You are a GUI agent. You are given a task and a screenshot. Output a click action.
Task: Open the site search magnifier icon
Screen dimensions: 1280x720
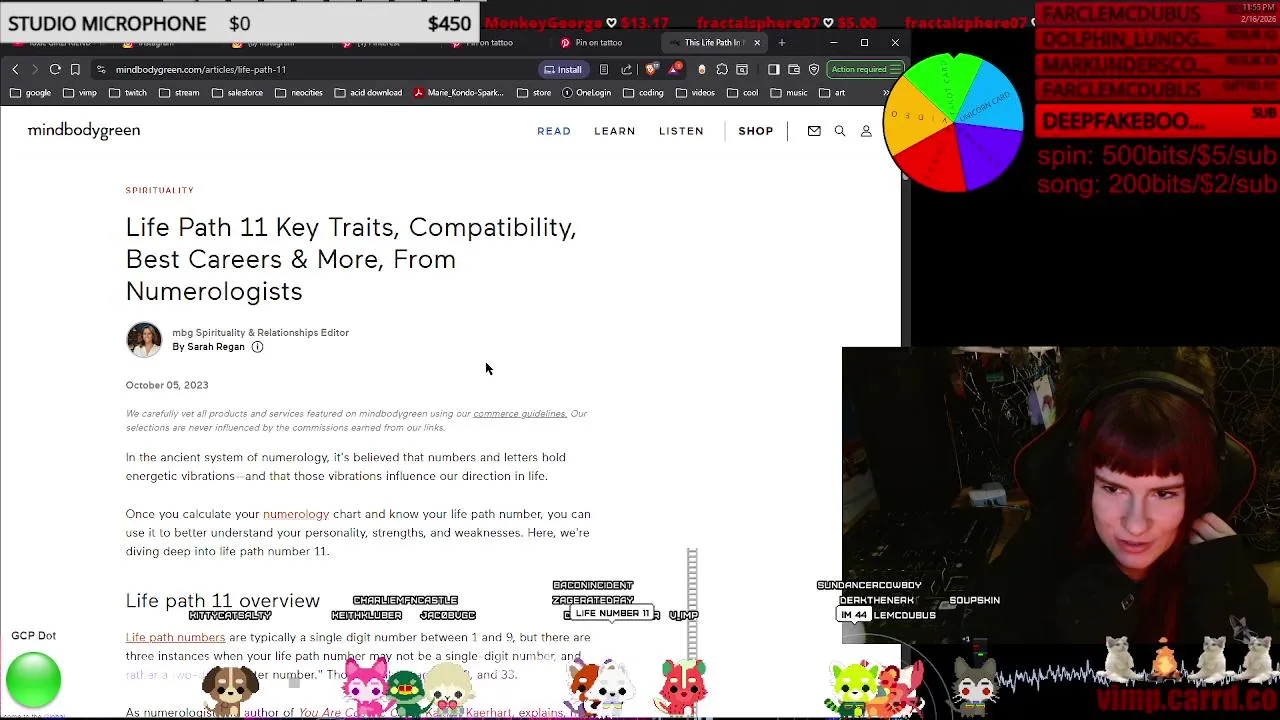840,131
